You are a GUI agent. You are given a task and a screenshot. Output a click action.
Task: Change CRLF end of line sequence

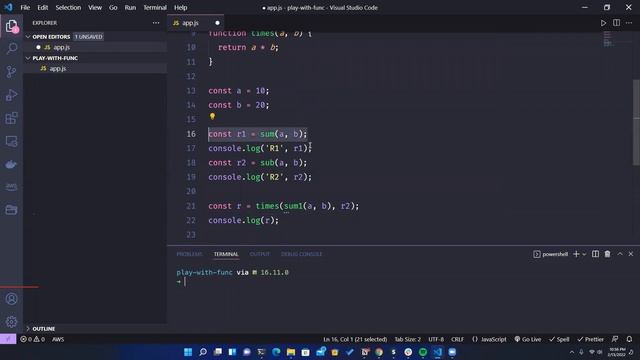pyautogui.click(x=457, y=339)
